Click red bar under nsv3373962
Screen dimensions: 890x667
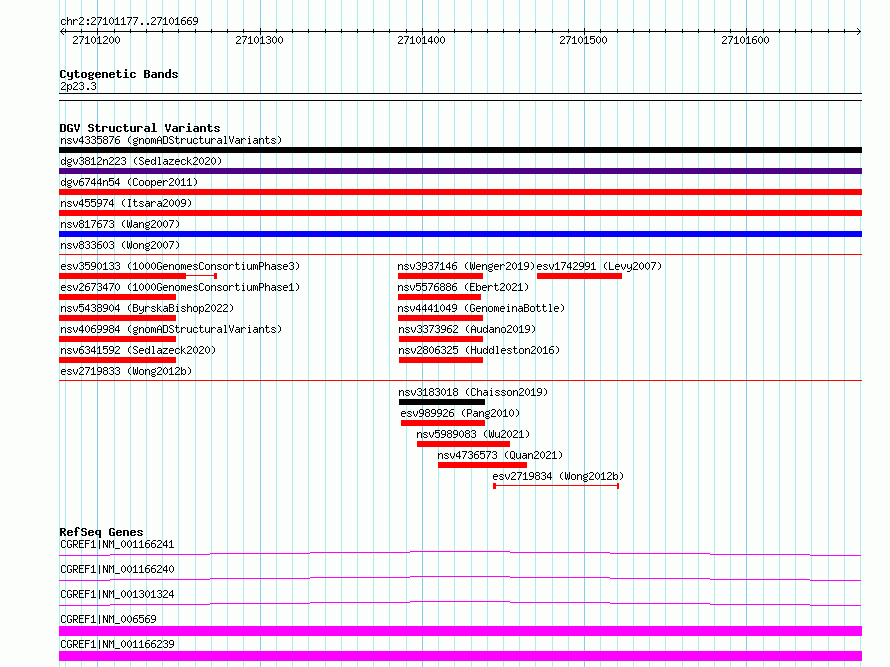click(441, 339)
